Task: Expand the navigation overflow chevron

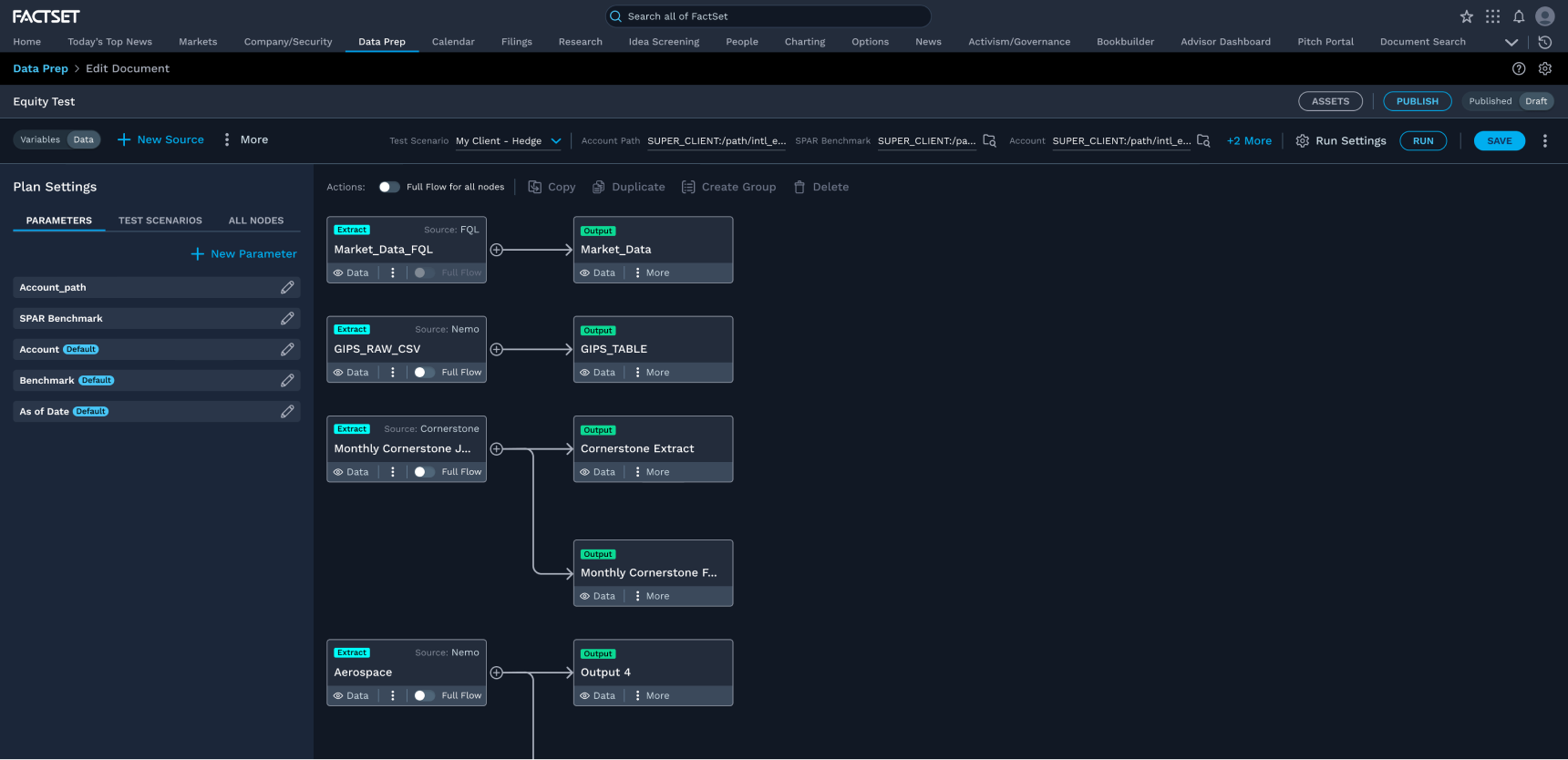Action: pos(1511,42)
